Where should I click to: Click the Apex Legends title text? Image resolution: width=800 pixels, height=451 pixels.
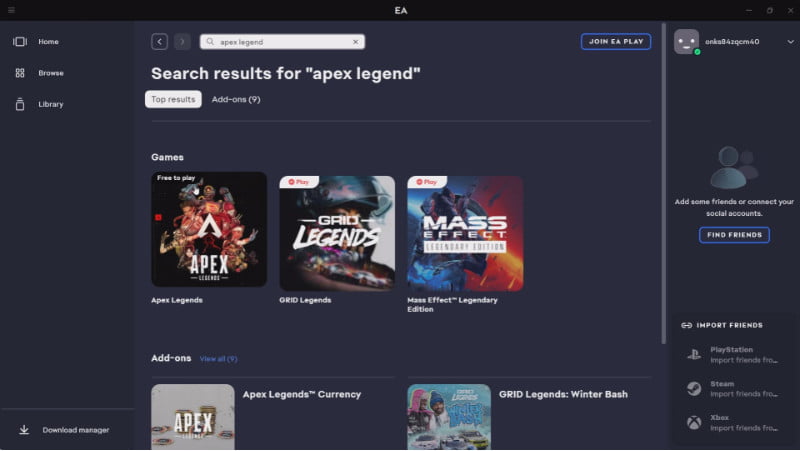[x=177, y=300]
